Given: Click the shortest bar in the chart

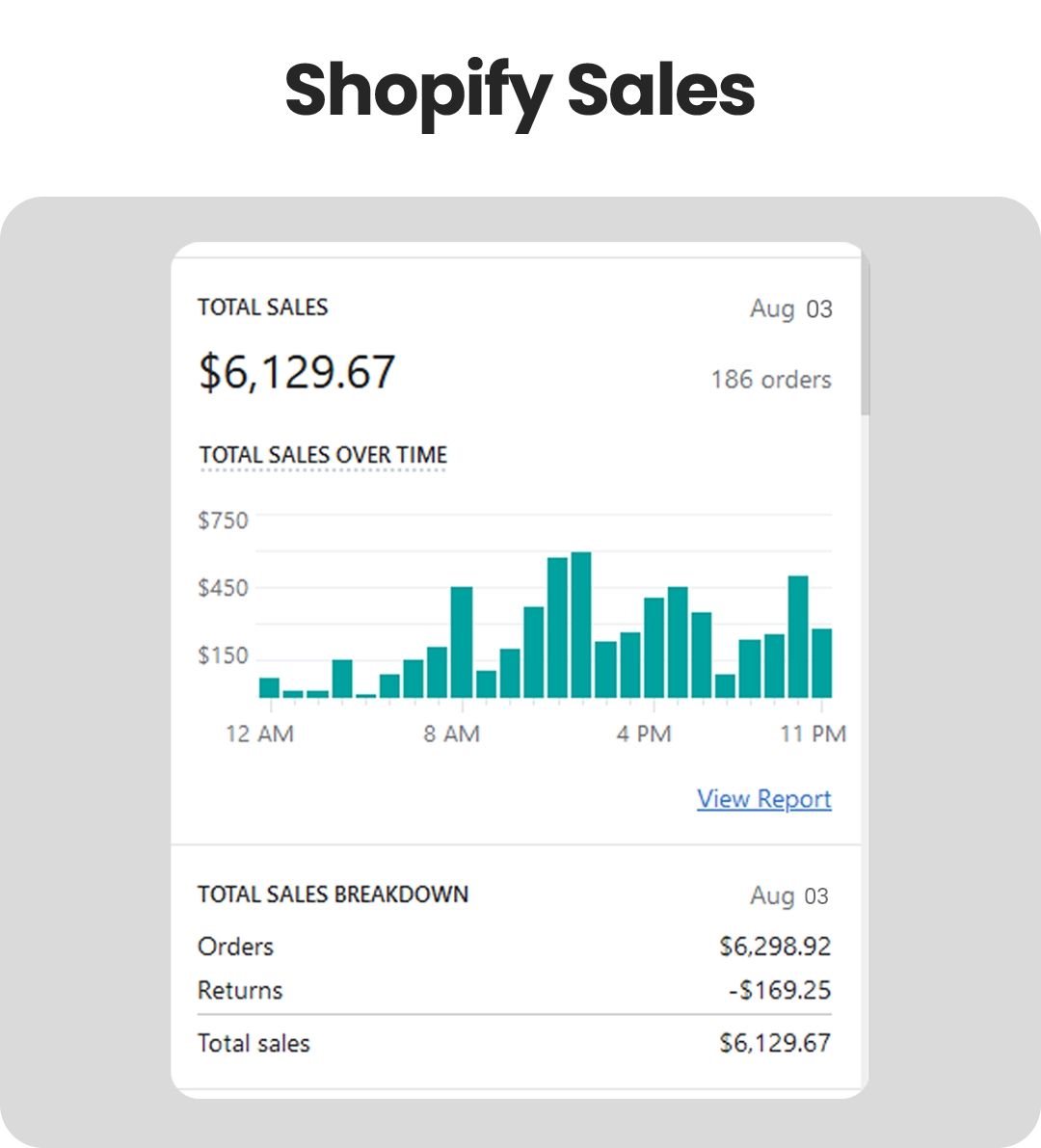Looking at the screenshot, I should pyautogui.click(x=365, y=695).
